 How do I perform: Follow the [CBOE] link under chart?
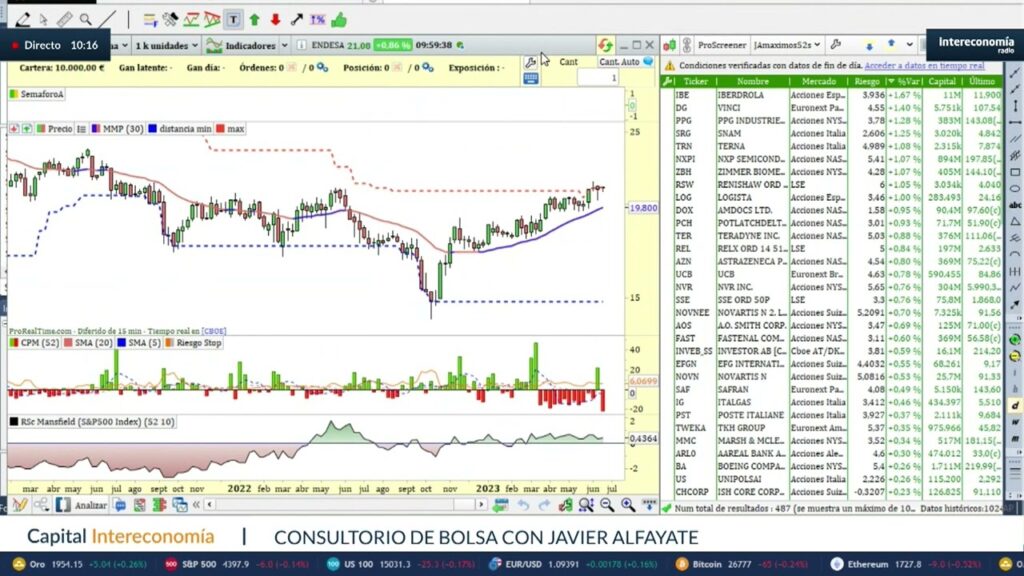(214, 331)
